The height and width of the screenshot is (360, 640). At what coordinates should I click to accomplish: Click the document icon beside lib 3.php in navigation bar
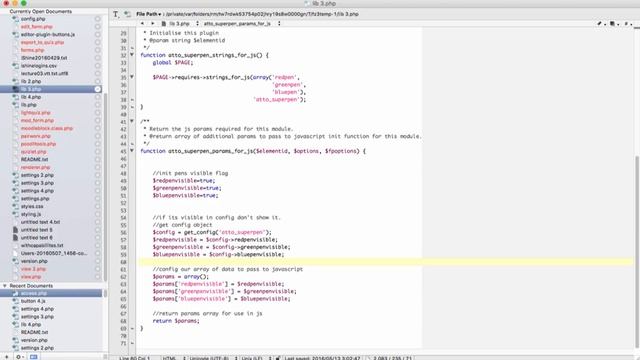tap(164, 24)
